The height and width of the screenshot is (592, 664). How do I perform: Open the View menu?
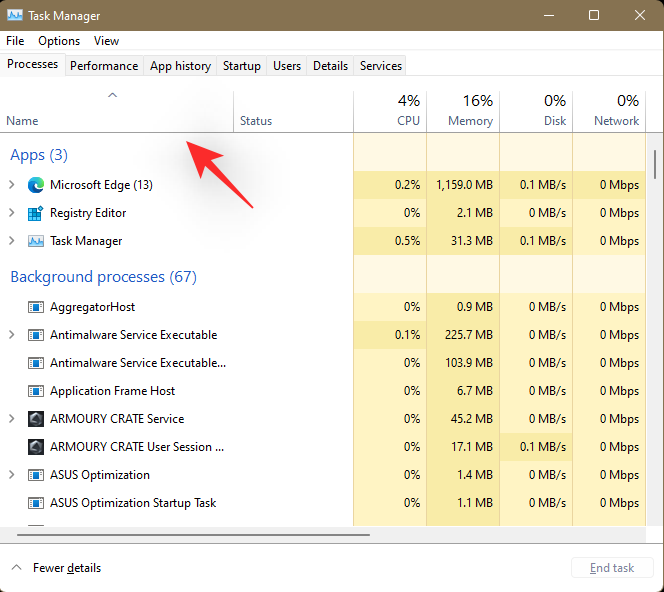pos(106,41)
